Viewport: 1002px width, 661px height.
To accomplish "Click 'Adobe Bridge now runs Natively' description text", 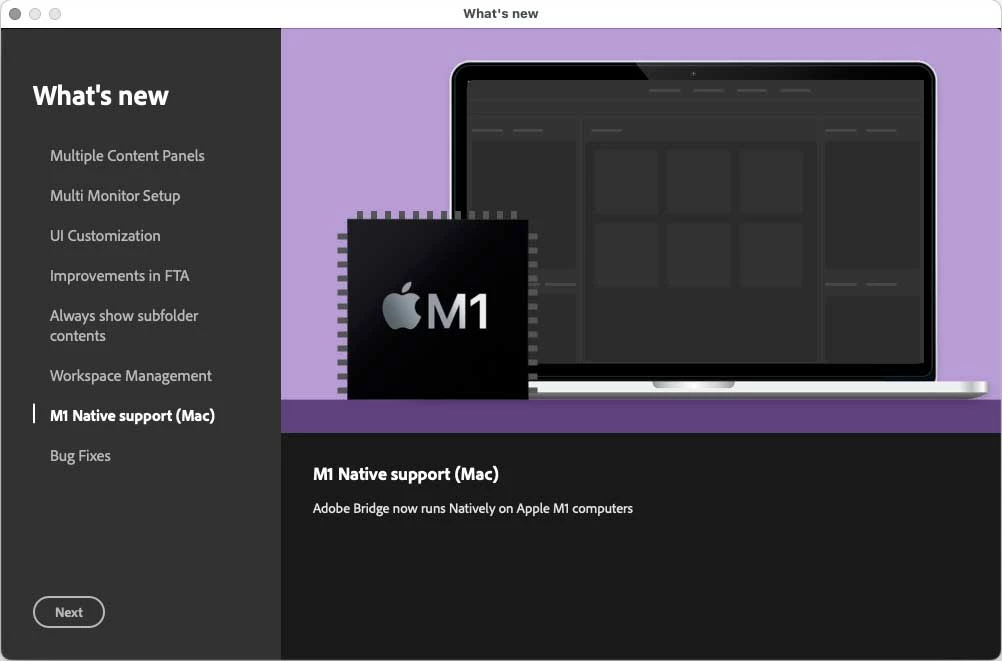I will pyautogui.click(x=473, y=509).
